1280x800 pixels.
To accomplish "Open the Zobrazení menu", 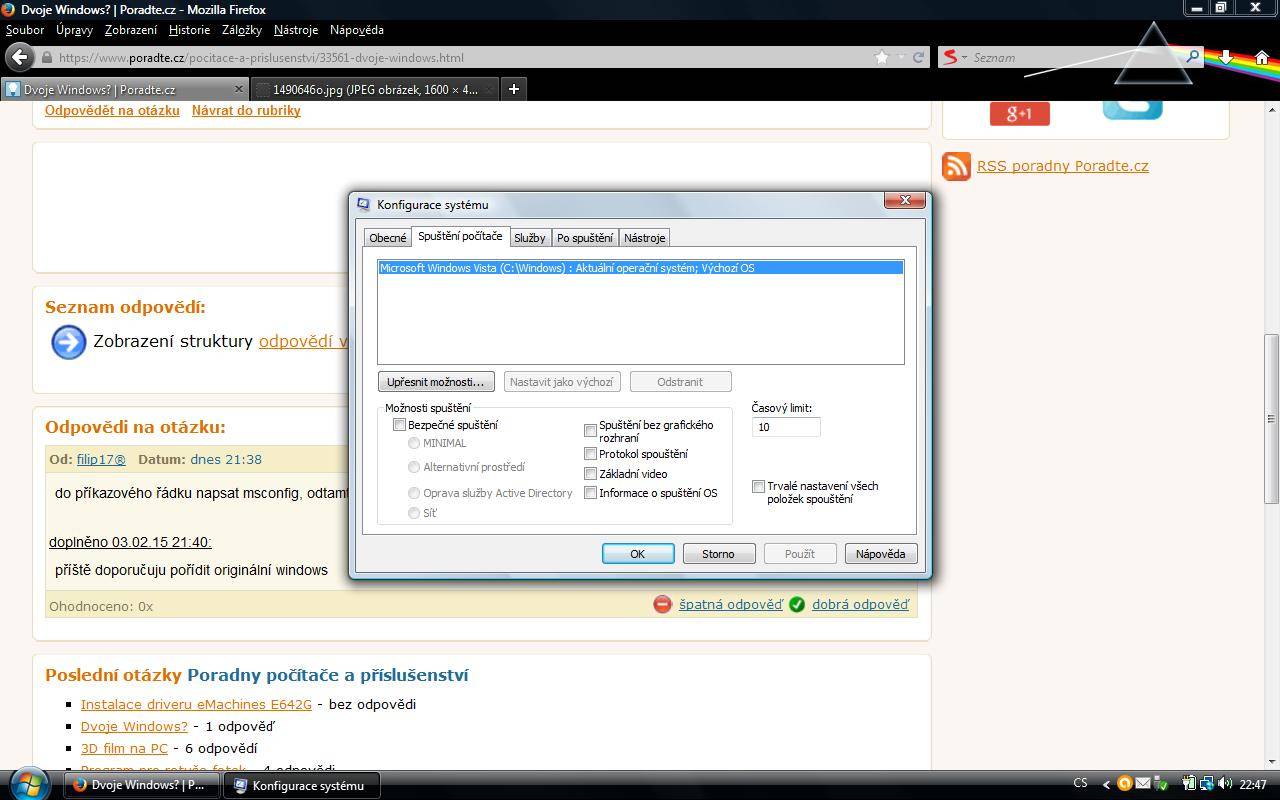I will coord(131,30).
